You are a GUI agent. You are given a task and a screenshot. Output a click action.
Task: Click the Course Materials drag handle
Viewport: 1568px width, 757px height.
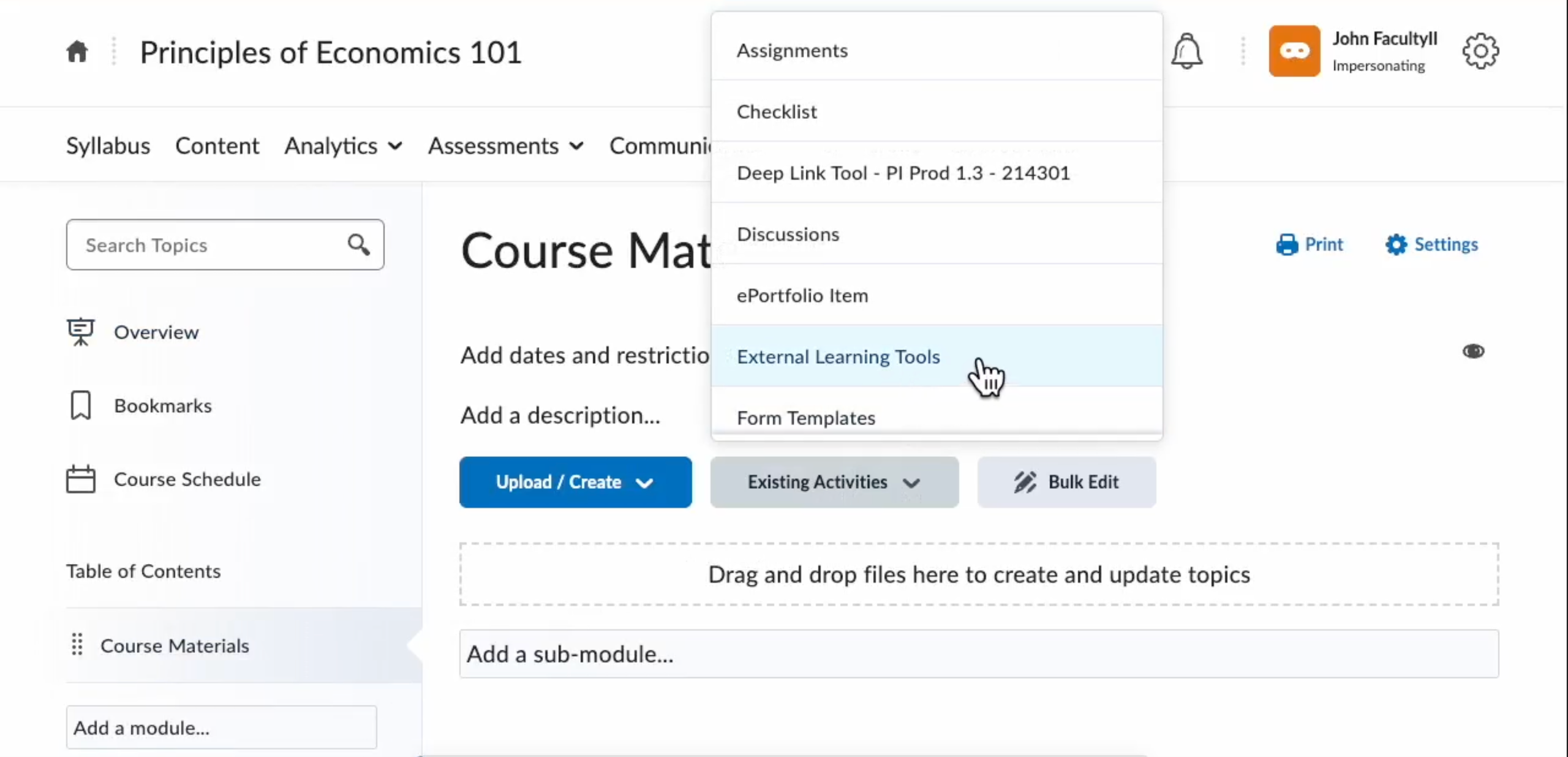(77, 644)
